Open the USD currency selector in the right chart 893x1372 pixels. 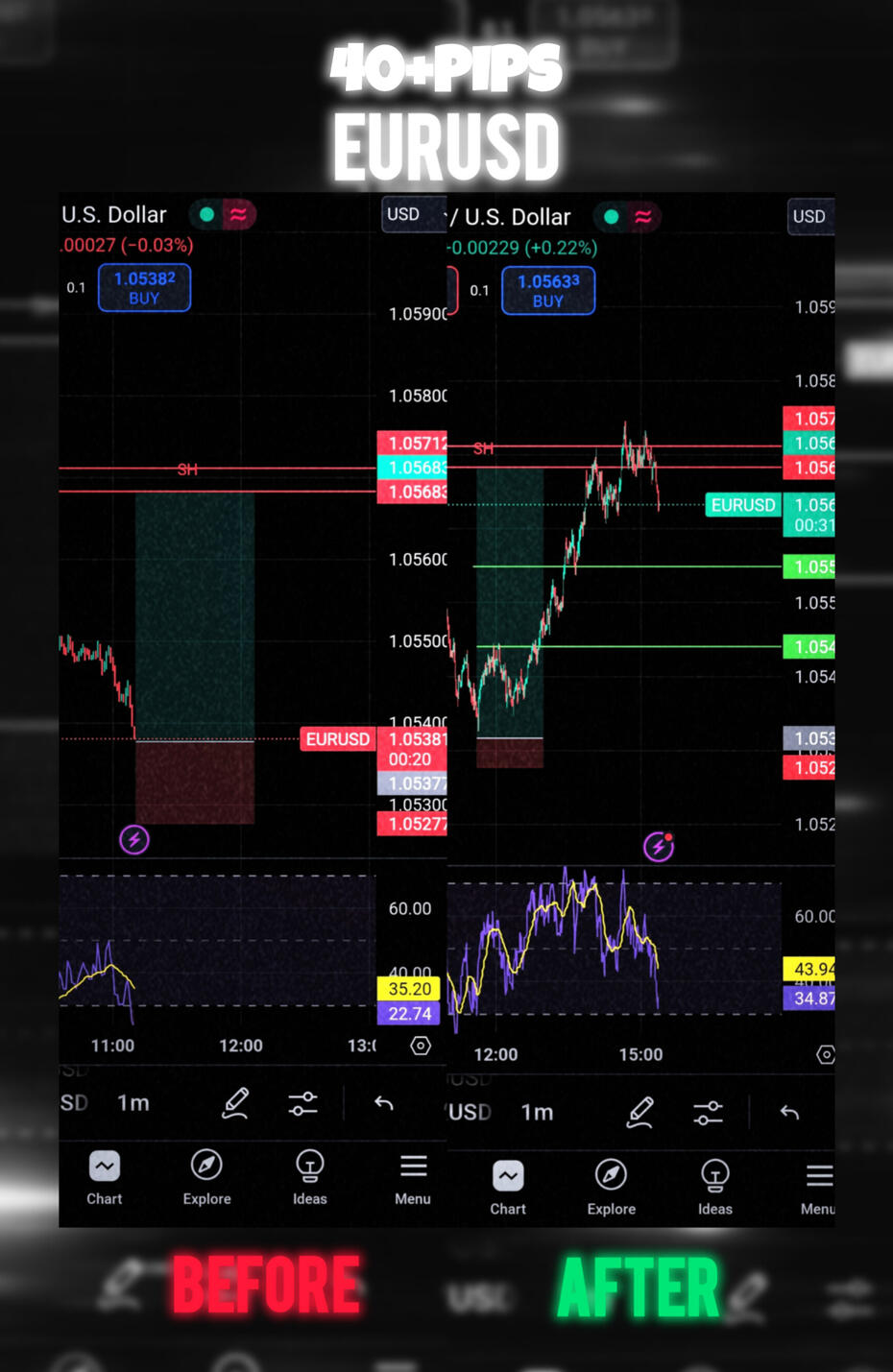(x=809, y=217)
